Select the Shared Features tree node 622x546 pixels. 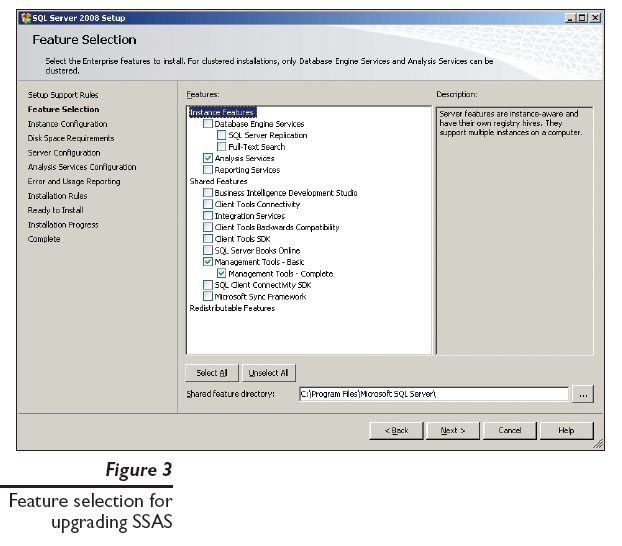(219, 181)
